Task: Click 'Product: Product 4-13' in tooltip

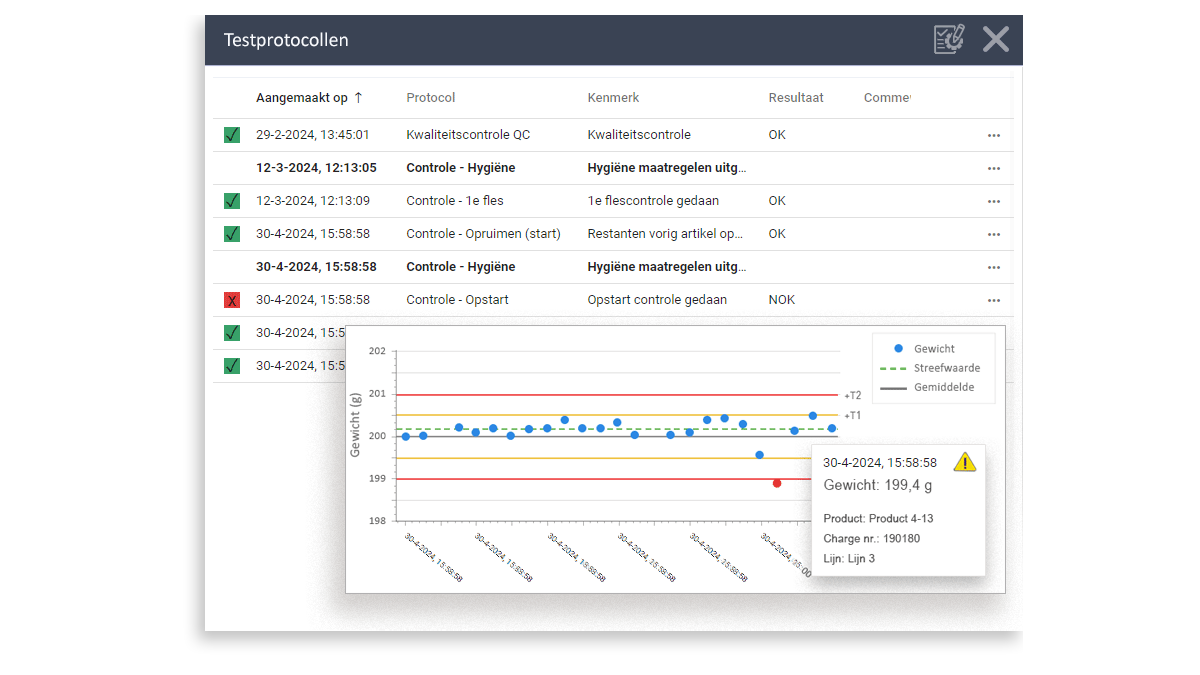Action: (879, 518)
